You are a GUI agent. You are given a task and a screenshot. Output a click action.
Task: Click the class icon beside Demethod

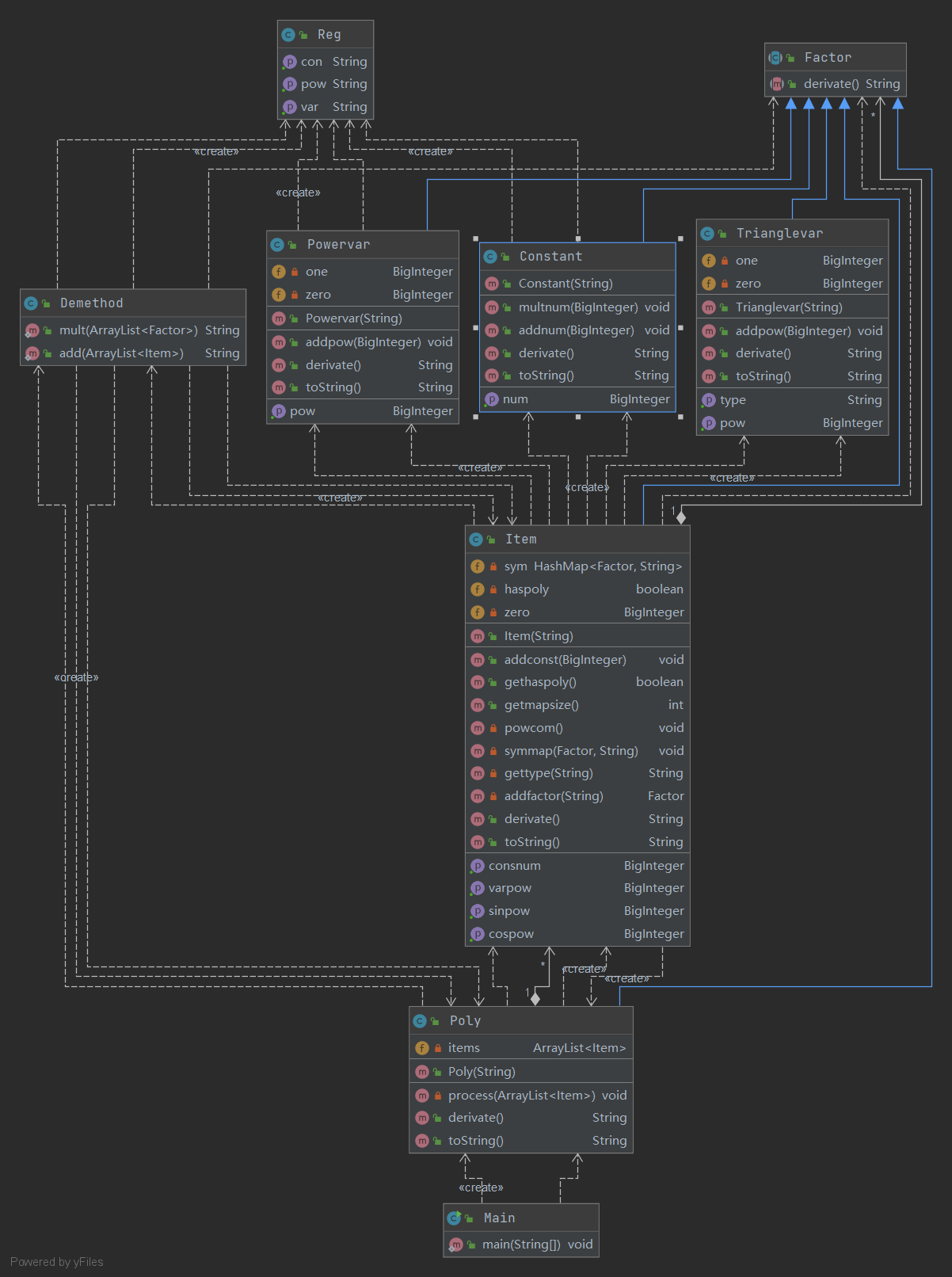[31, 303]
